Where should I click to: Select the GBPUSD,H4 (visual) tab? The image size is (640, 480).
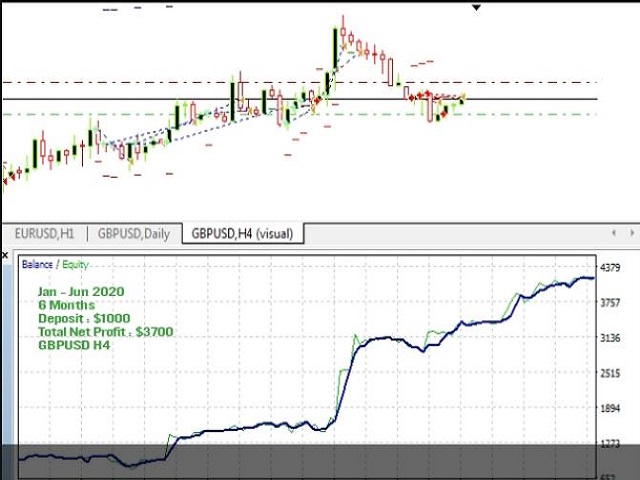pos(242,233)
